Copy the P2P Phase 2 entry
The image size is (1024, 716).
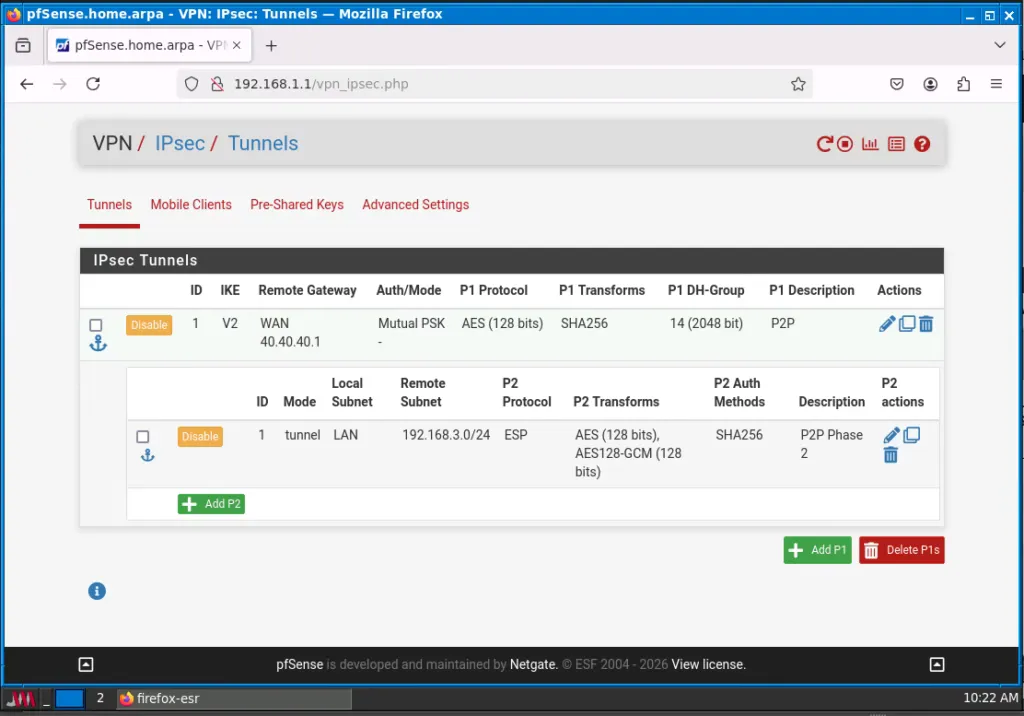[x=911, y=435]
